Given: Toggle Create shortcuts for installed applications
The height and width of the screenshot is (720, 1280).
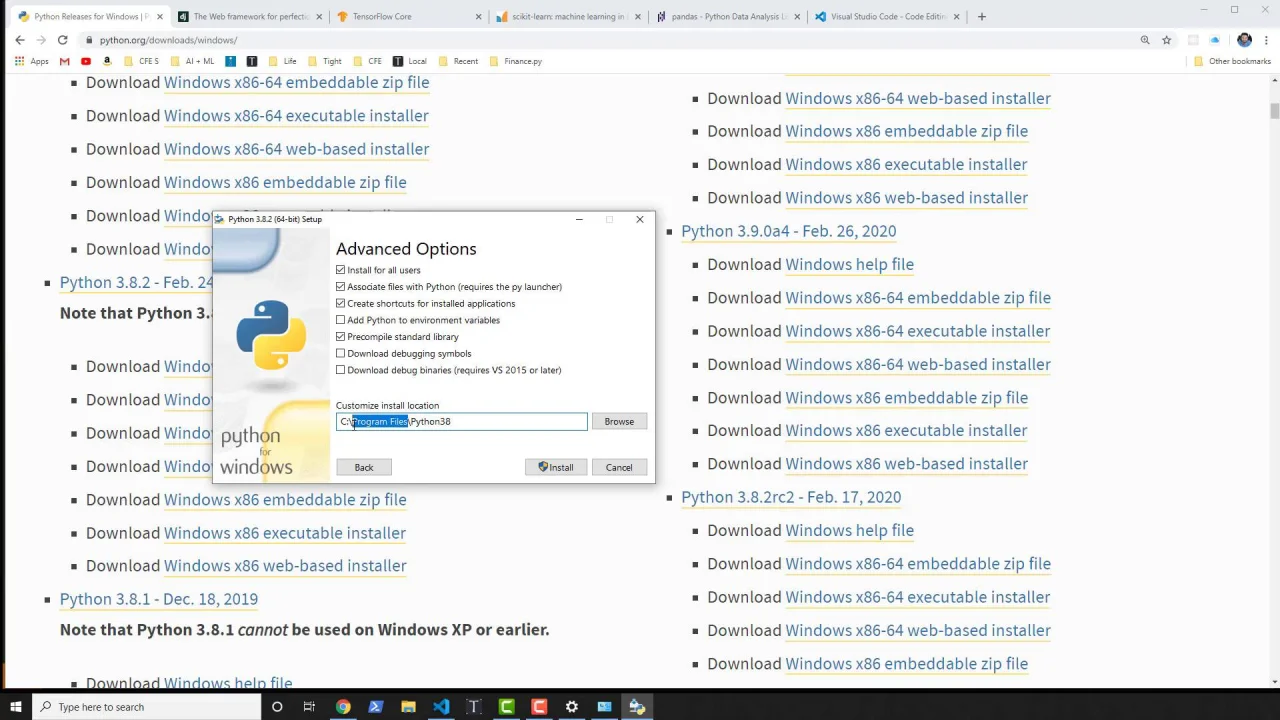Looking at the screenshot, I should (x=341, y=303).
